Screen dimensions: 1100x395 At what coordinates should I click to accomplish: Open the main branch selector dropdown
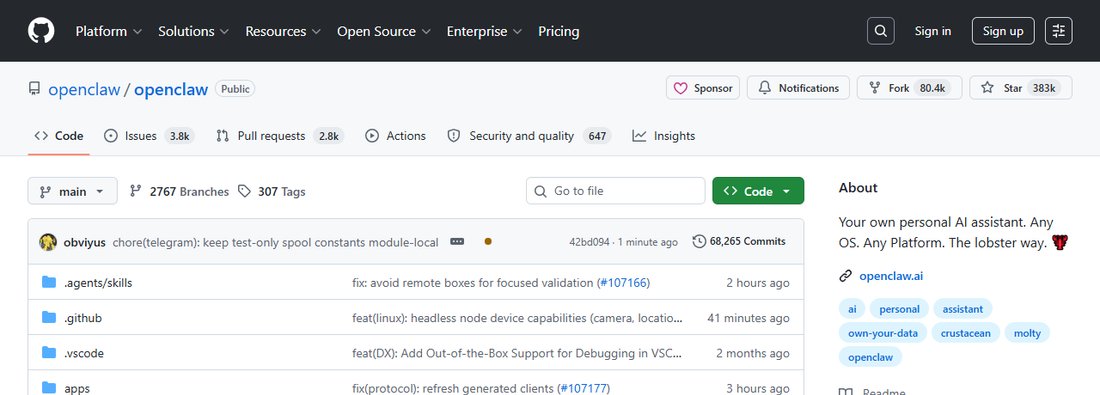pos(72,191)
